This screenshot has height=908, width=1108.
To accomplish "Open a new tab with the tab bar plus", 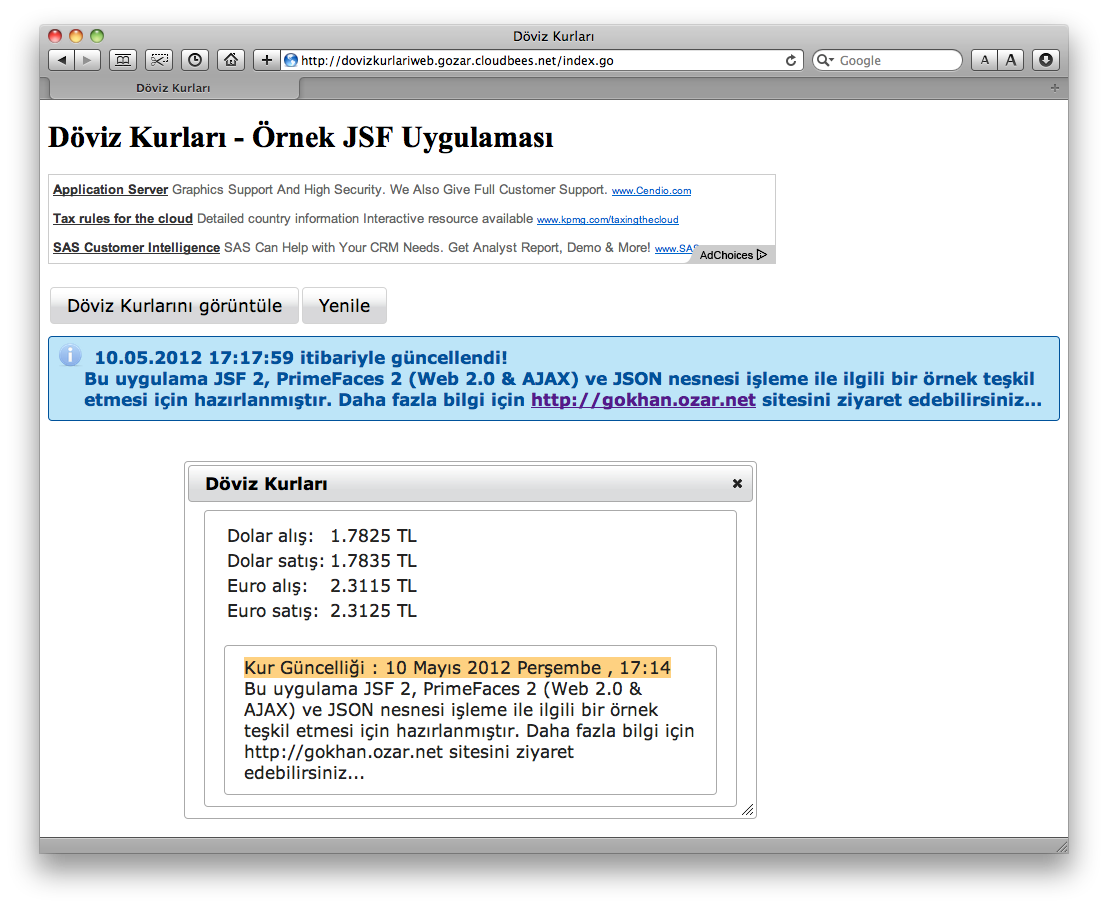I will pos(1054,89).
